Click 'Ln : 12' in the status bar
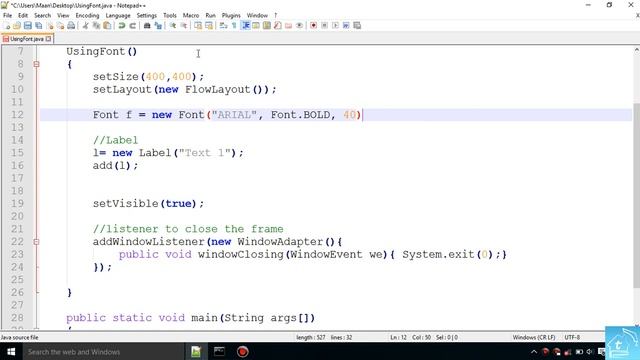This screenshot has height=360, width=640. 398,338
